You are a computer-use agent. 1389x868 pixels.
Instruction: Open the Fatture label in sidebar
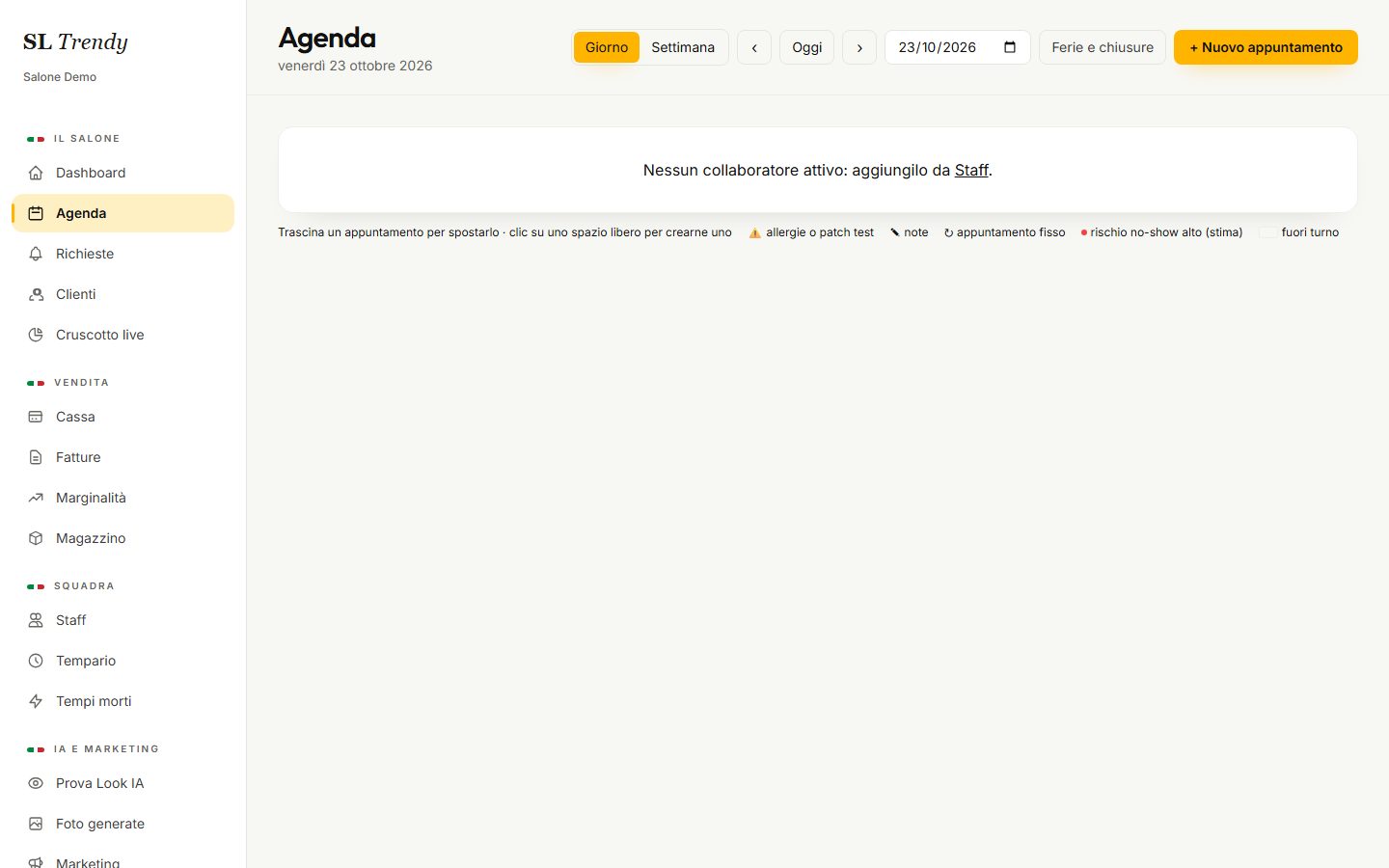click(x=78, y=457)
